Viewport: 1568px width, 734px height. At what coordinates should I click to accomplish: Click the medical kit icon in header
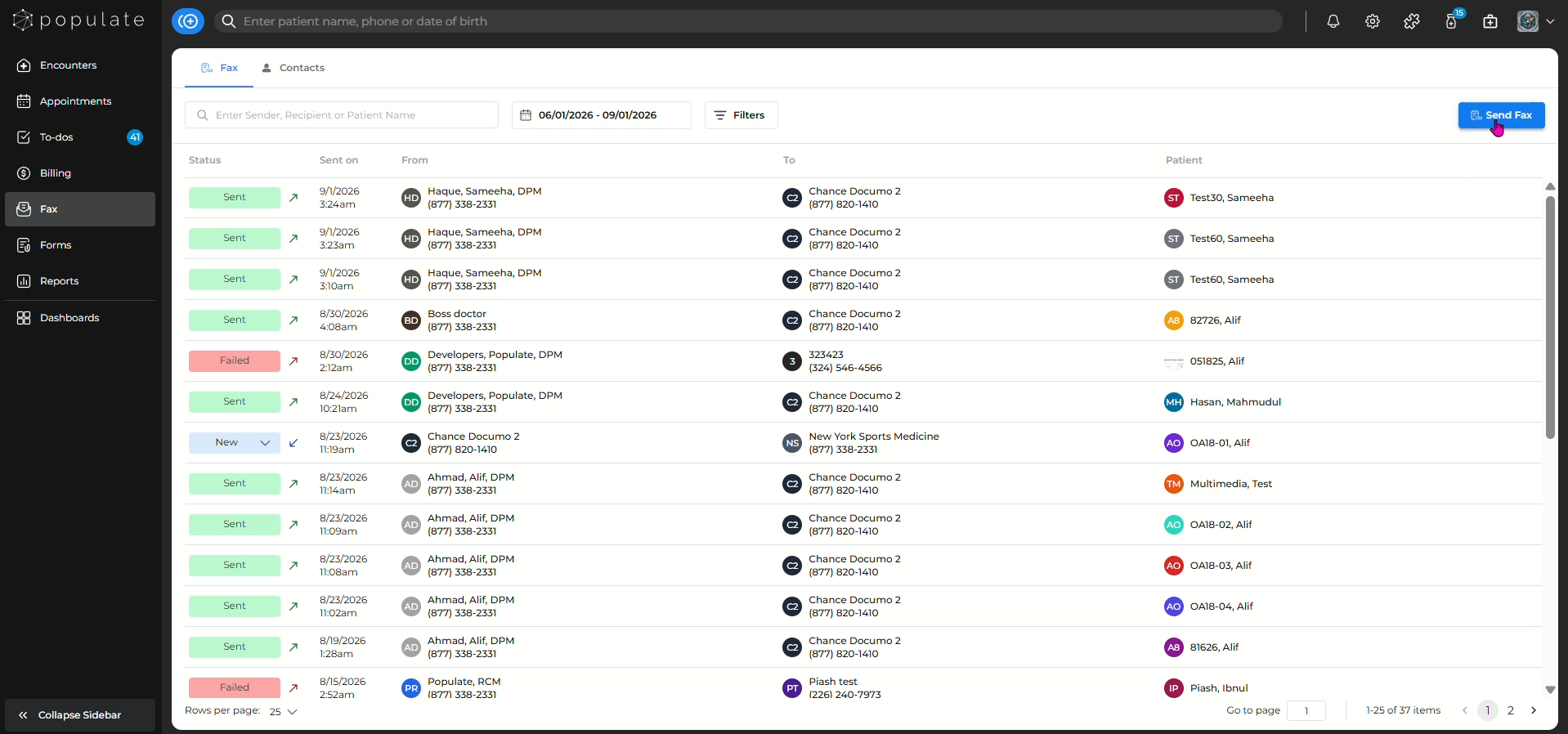[x=1490, y=22]
